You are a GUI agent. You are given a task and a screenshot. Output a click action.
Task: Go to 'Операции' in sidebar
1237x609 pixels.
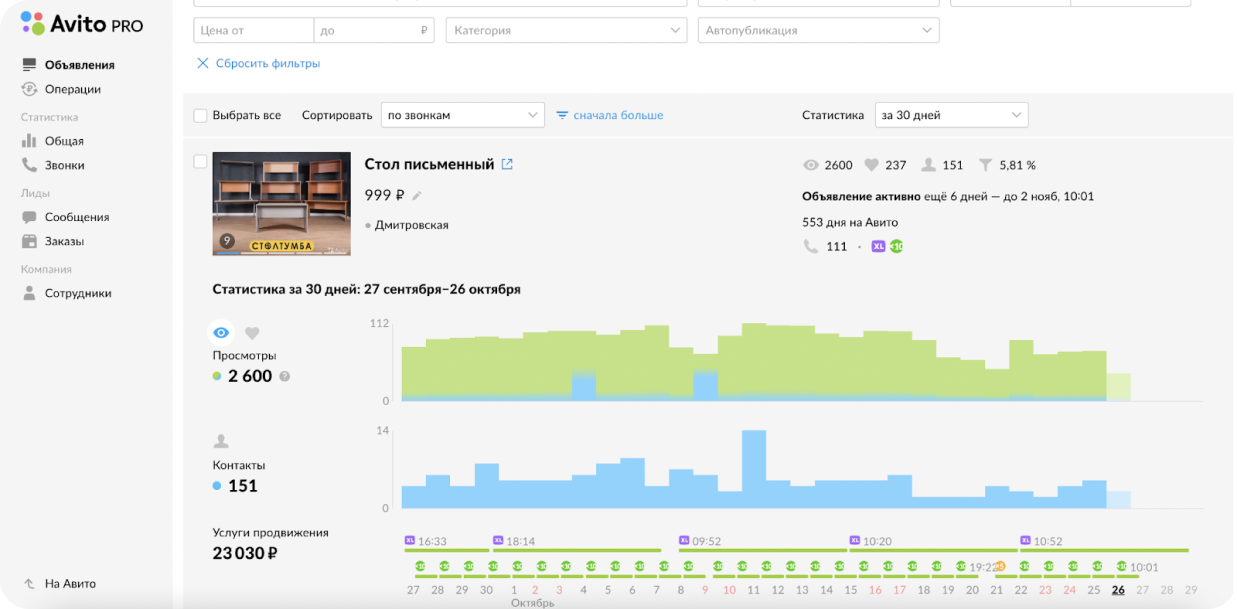(x=72, y=89)
